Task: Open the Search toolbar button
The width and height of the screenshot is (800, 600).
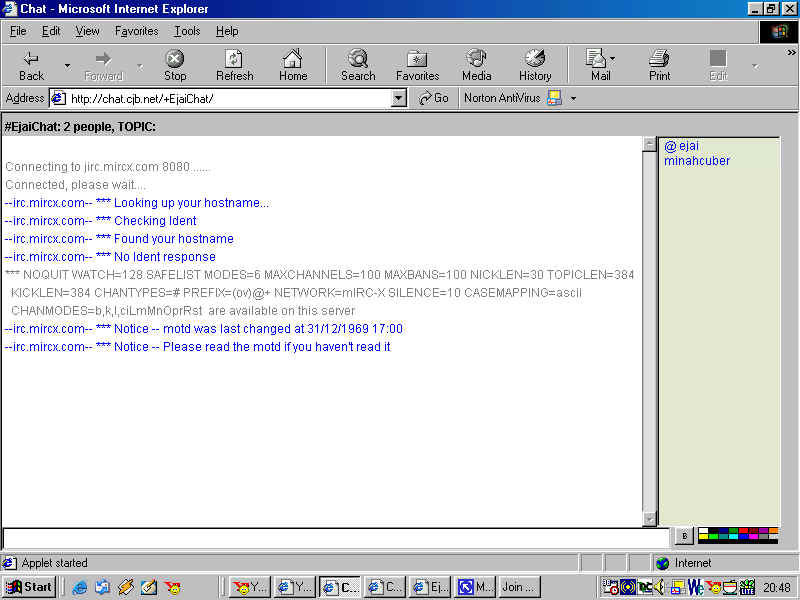Action: 358,65
